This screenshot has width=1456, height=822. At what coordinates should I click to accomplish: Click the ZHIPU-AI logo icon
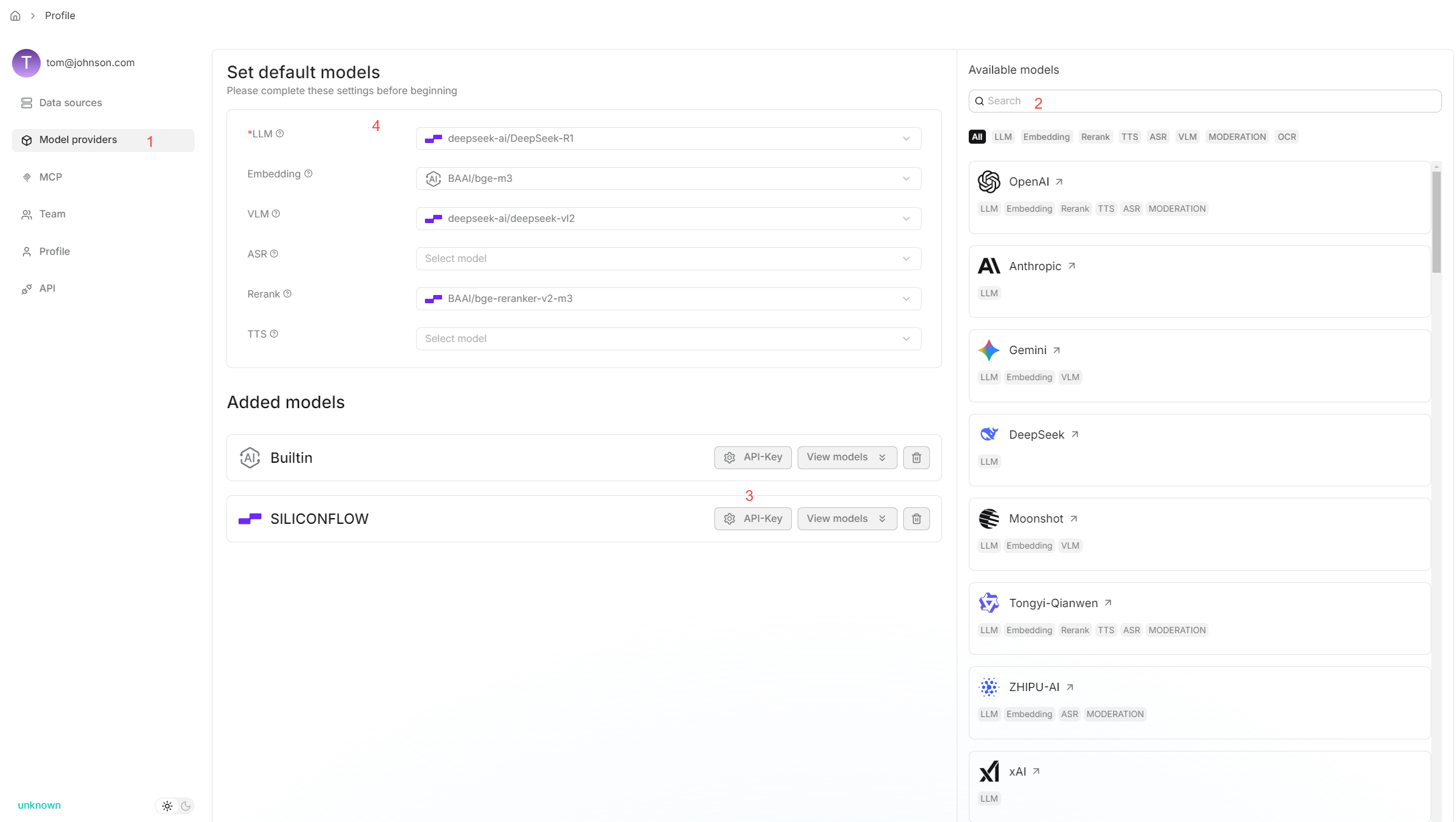[989, 687]
